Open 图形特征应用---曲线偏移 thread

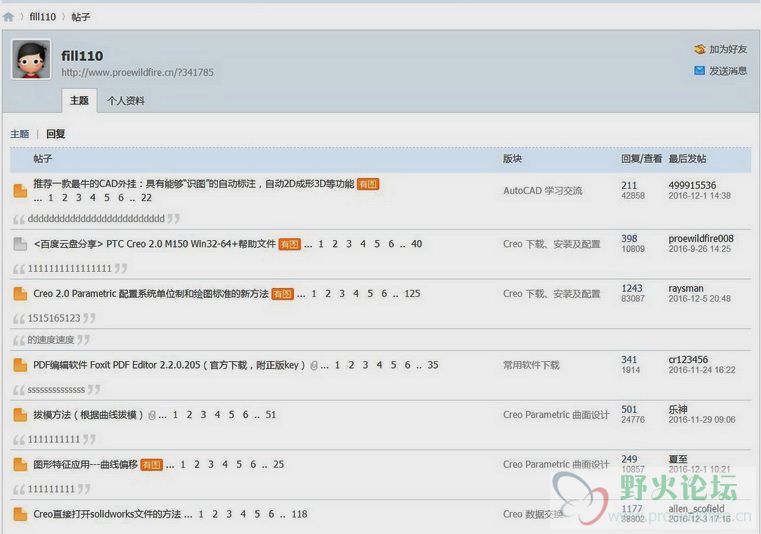tap(85, 465)
